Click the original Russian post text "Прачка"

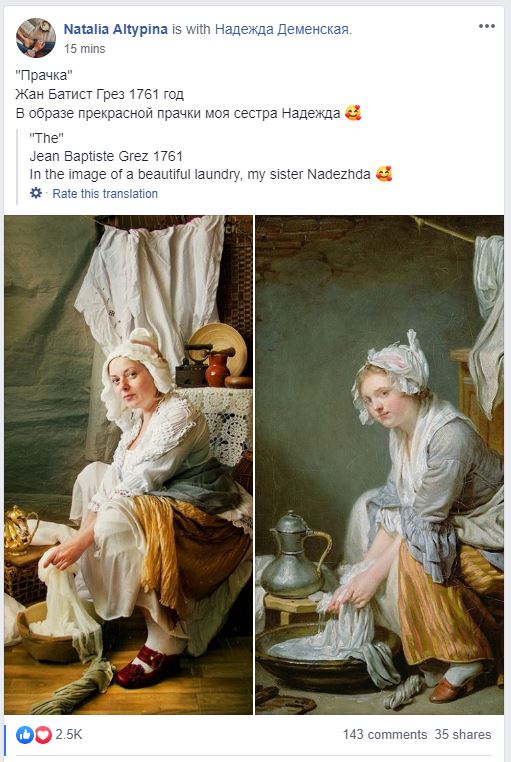[44, 75]
